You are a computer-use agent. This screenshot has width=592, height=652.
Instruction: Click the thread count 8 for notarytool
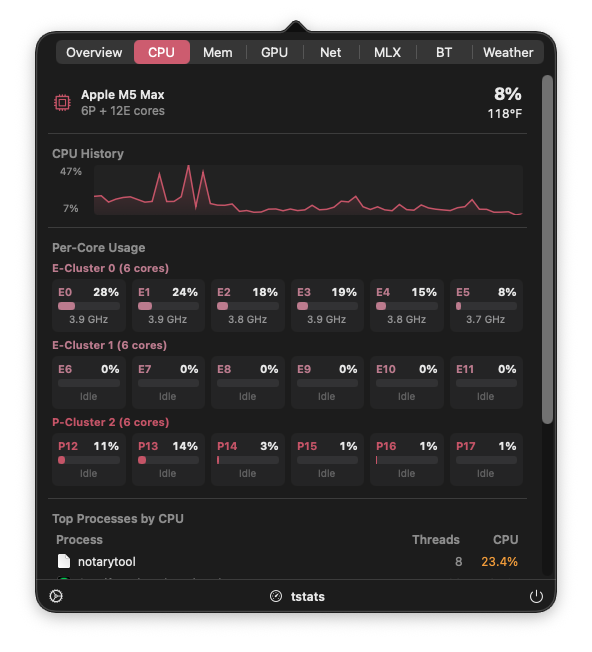pyautogui.click(x=459, y=562)
